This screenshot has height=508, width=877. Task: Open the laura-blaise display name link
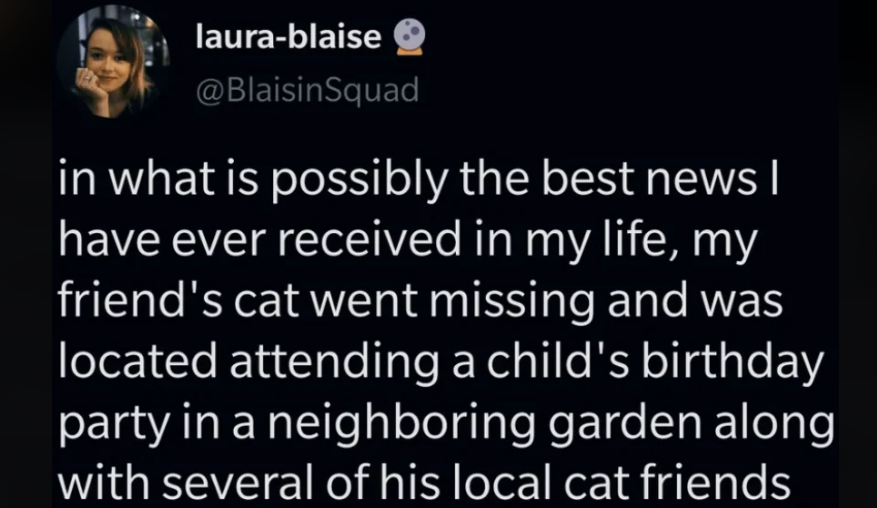pos(289,39)
